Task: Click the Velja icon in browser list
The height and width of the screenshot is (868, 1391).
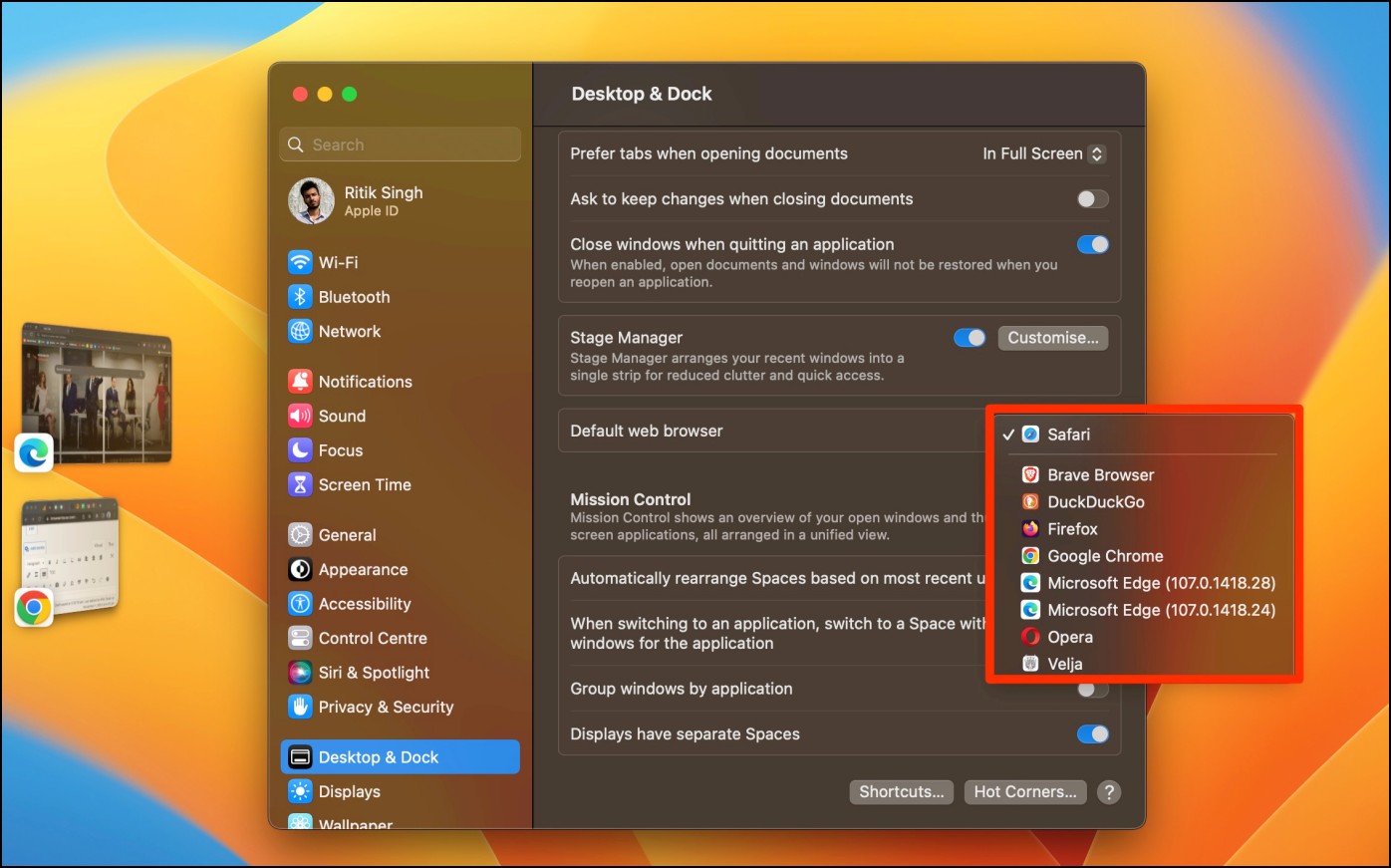Action: coord(1031,664)
